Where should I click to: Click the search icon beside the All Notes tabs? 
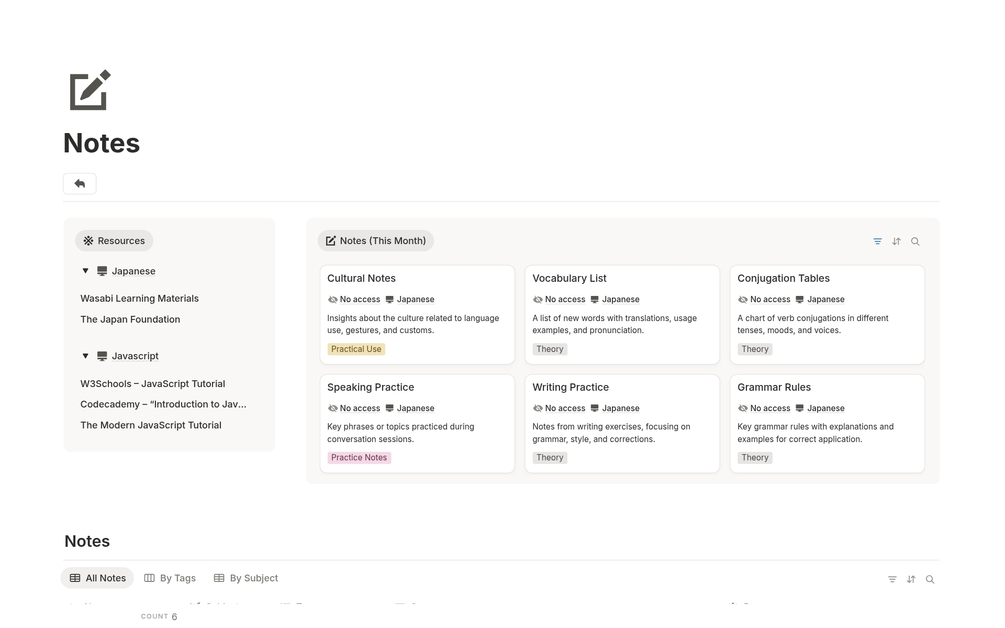(x=930, y=580)
